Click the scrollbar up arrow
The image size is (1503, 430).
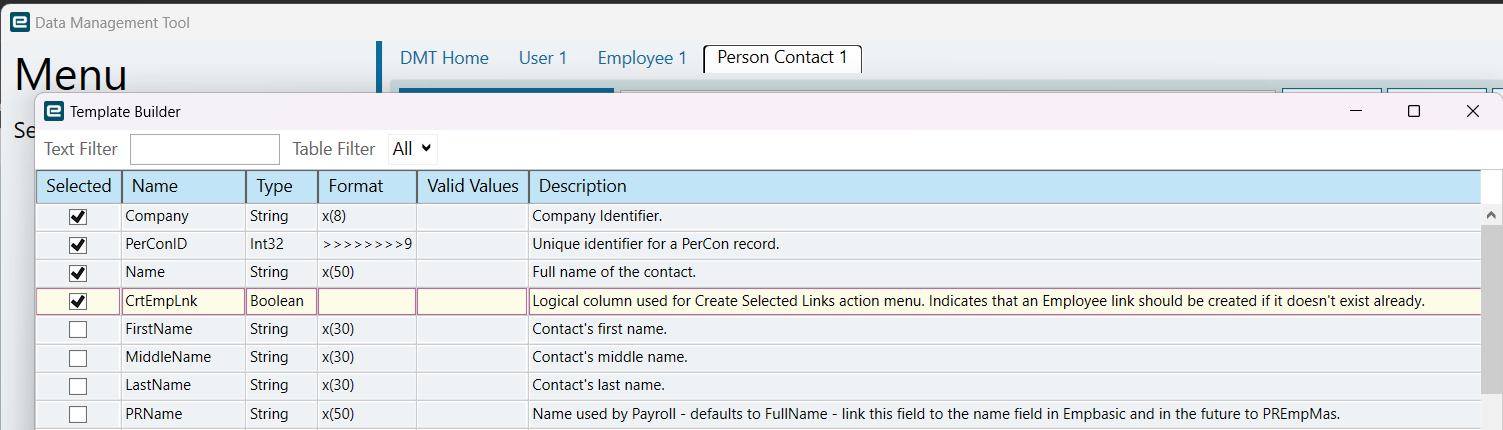(x=1492, y=215)
